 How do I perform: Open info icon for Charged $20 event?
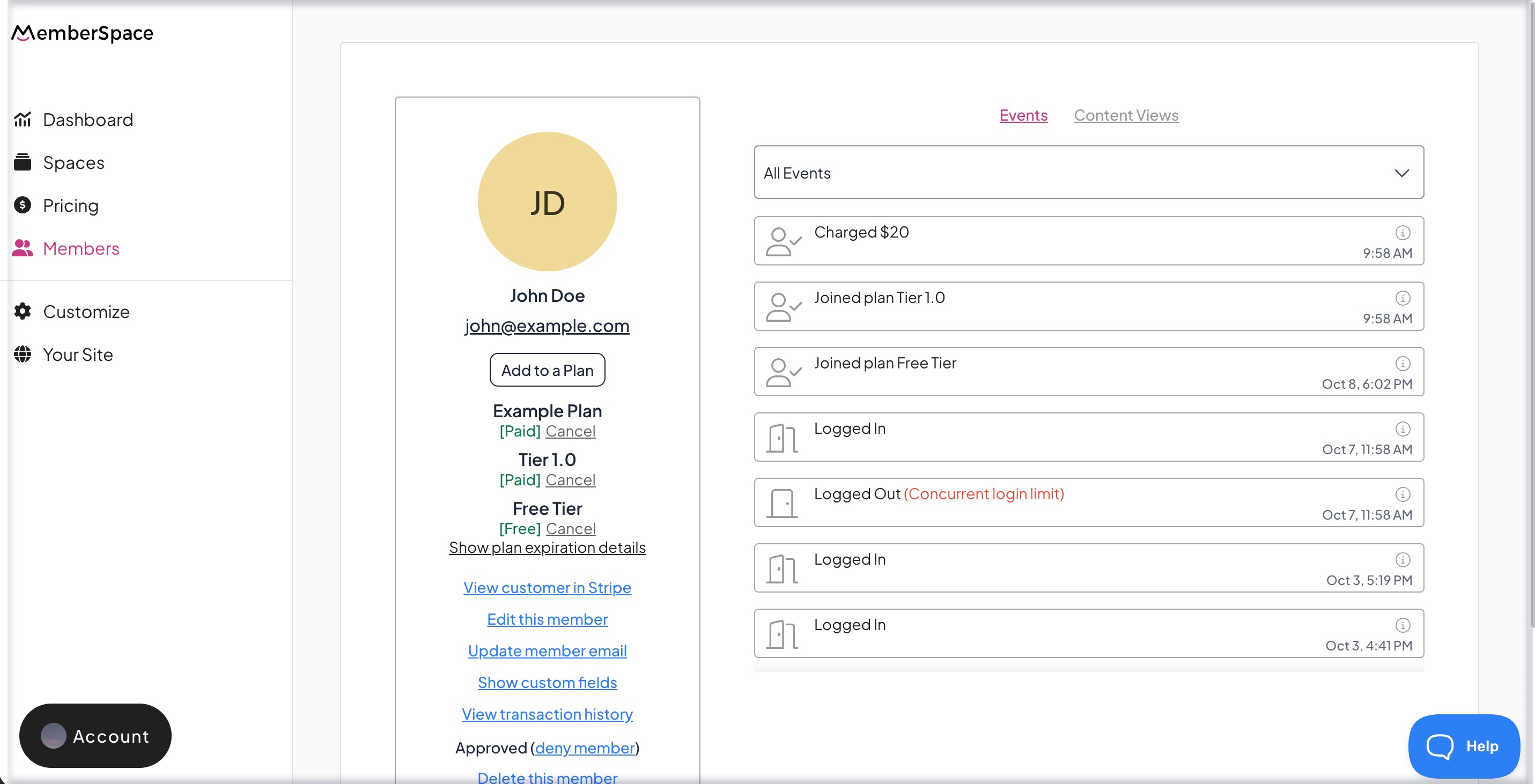(x=1402, y=232)
